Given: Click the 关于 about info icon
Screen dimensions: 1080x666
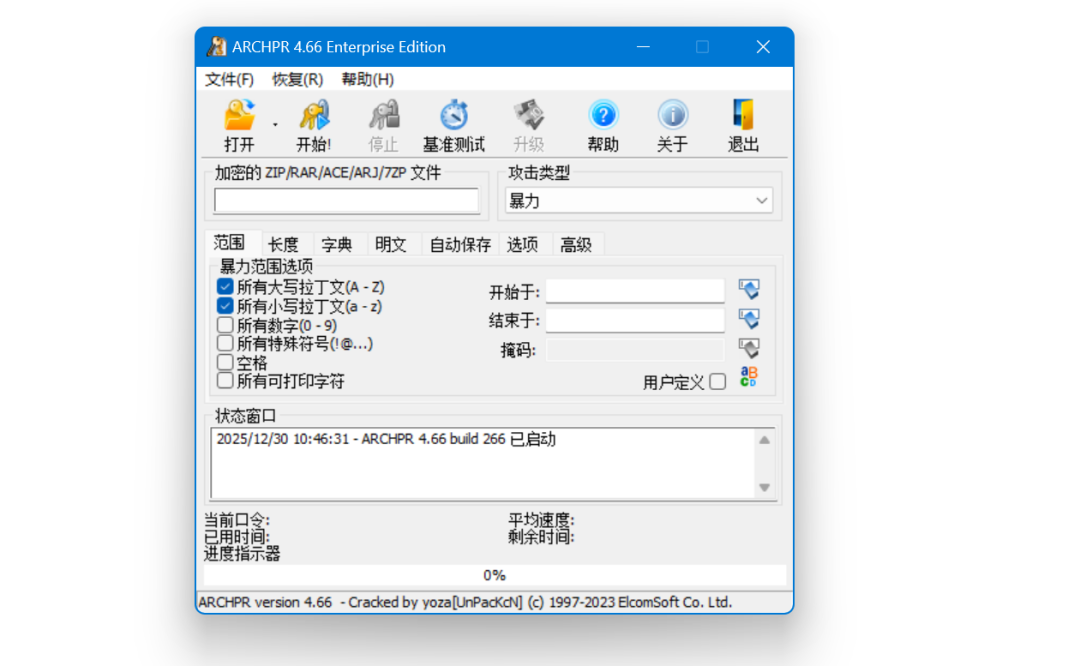Looking at the screenshot, I should 672,116.
